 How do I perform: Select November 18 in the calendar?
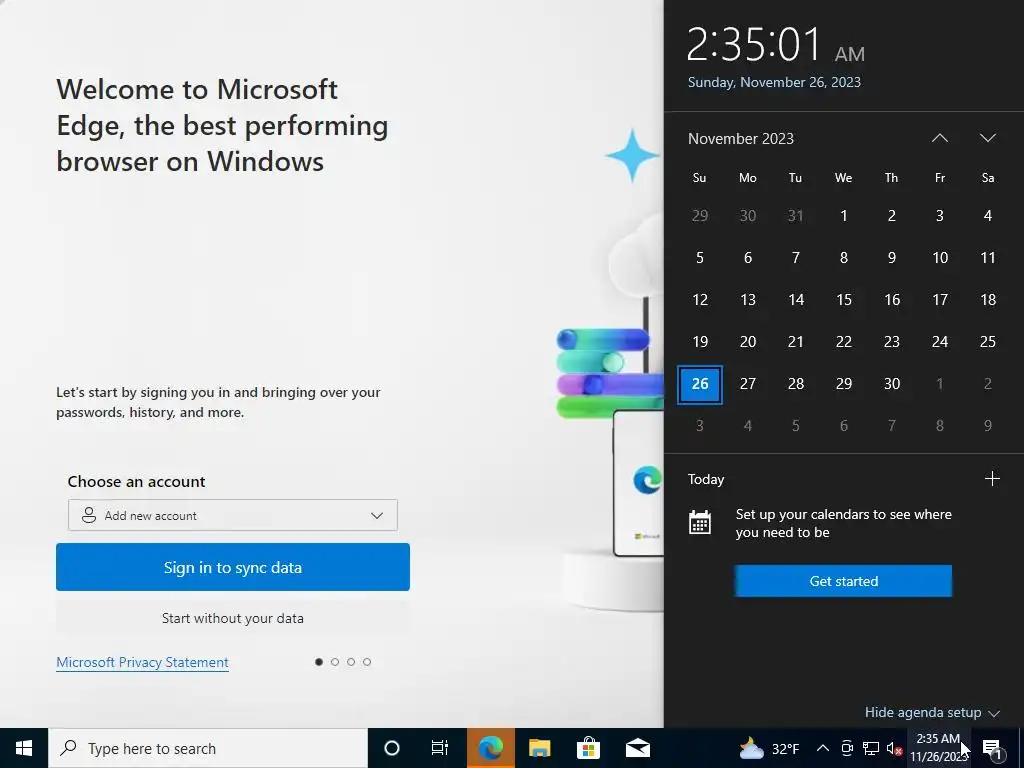tap(987, 300)
